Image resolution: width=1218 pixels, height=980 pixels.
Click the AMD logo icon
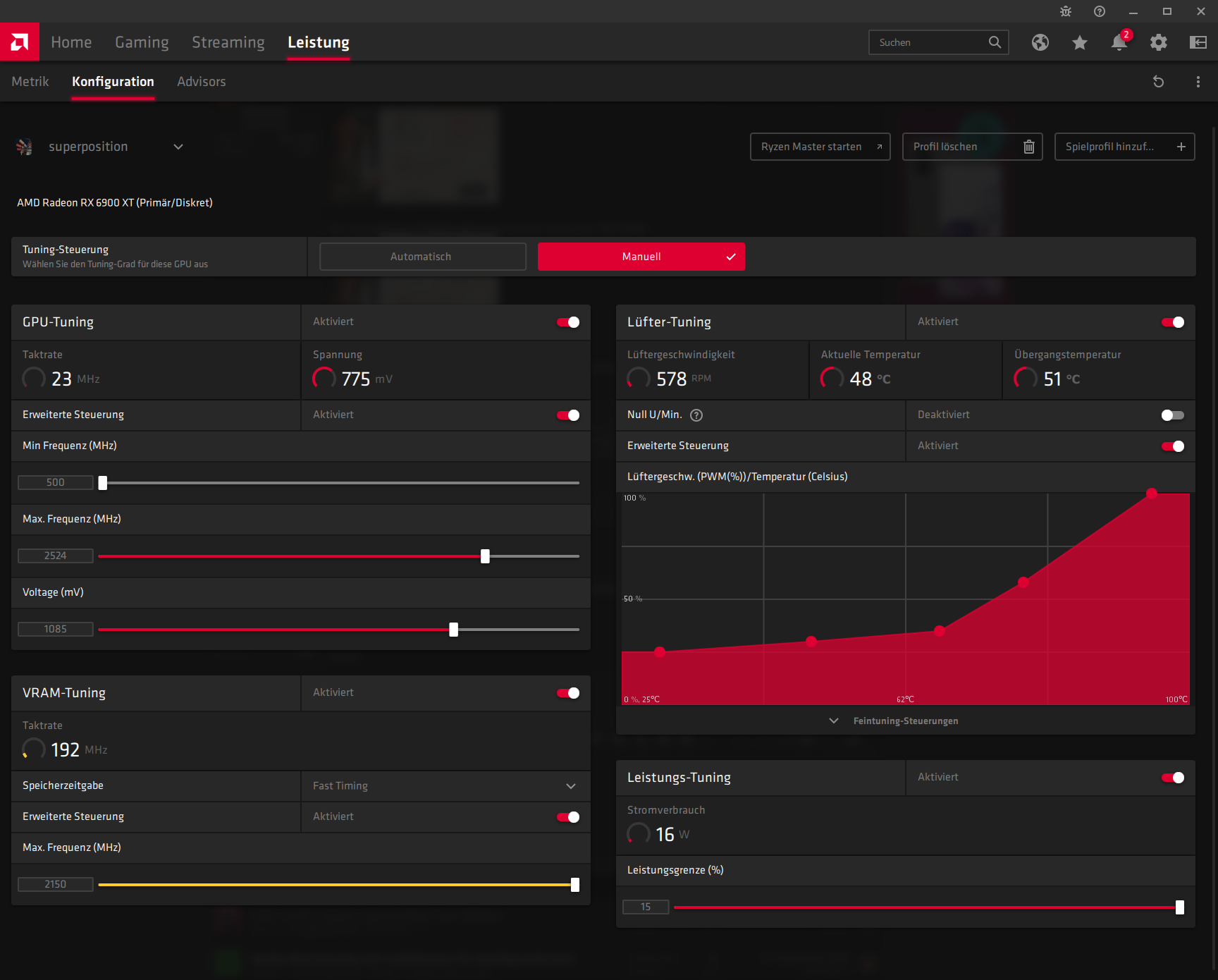(20, 42)
